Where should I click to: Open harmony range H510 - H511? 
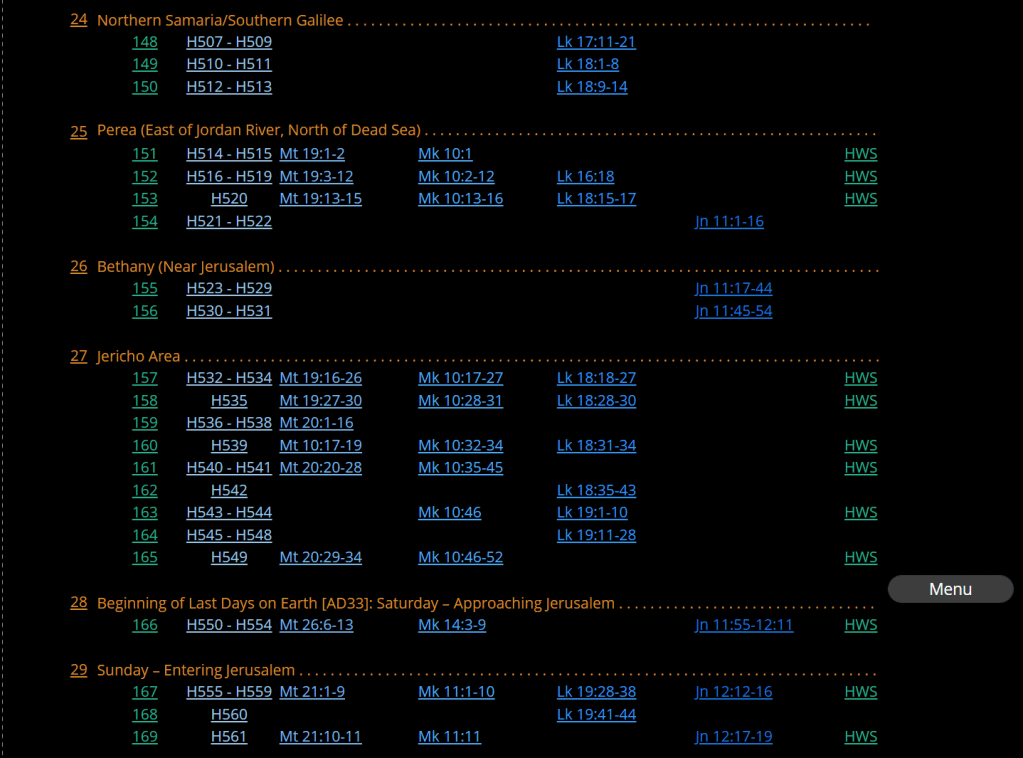(x=229, y=64)
